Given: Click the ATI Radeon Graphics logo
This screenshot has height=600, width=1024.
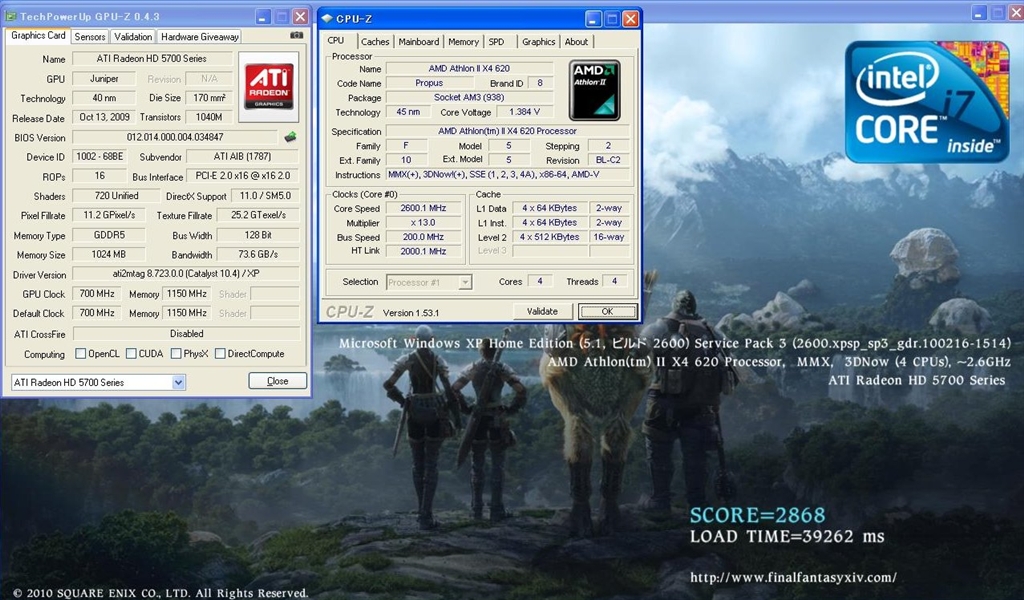Looking at the screenshot, I should [269, 87].
